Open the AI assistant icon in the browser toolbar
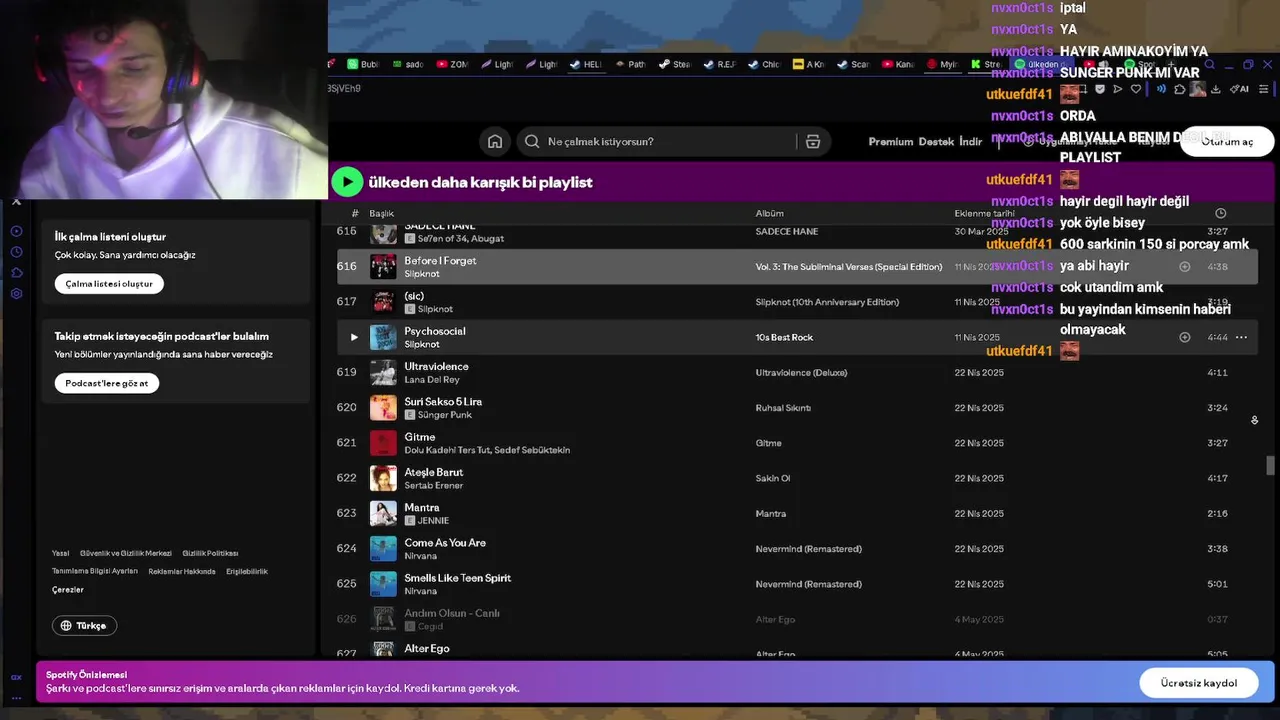This screenshot has width=1280, height=720. coord(1239,89)
